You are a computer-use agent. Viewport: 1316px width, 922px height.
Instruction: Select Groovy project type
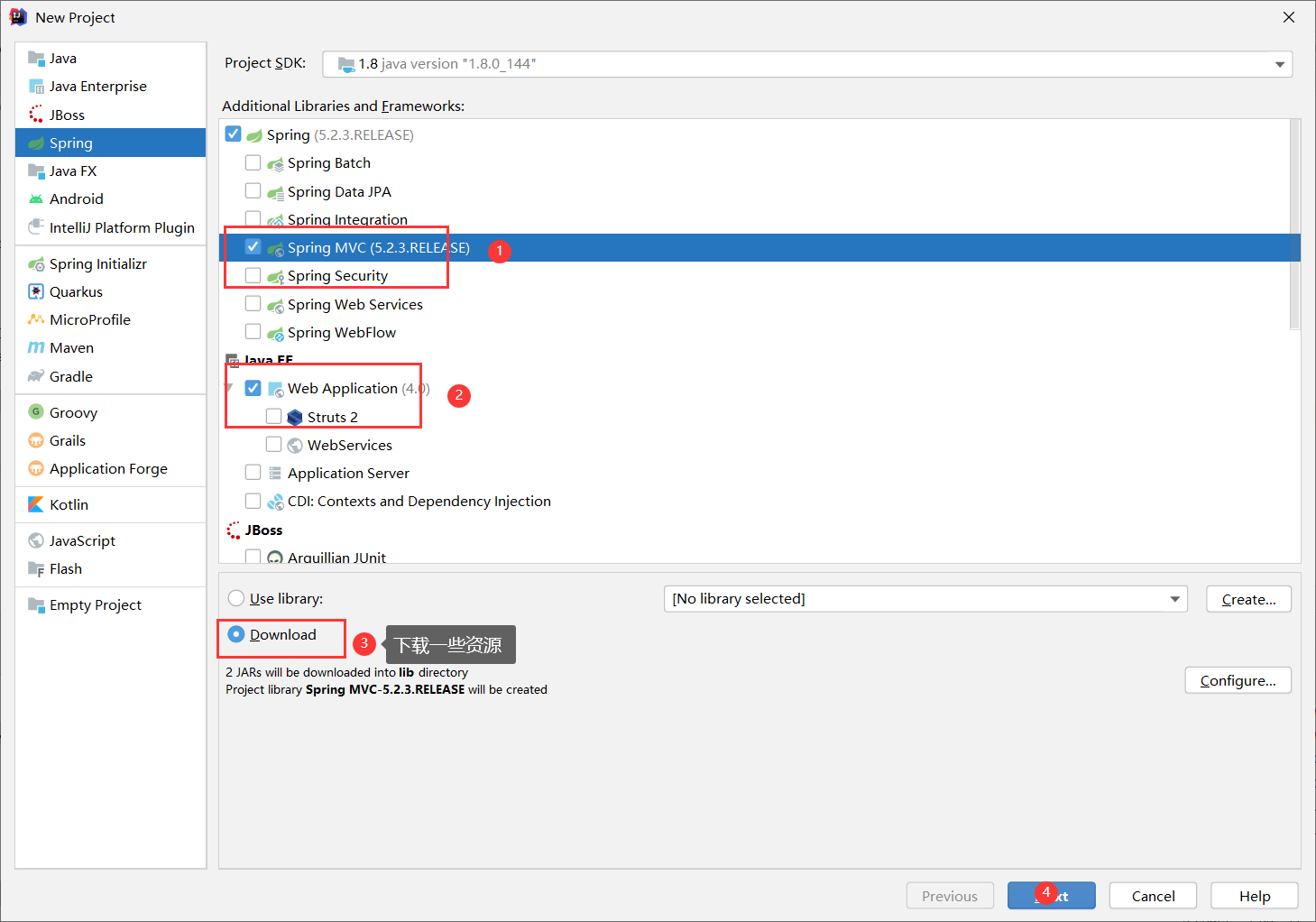coord(110,412)
